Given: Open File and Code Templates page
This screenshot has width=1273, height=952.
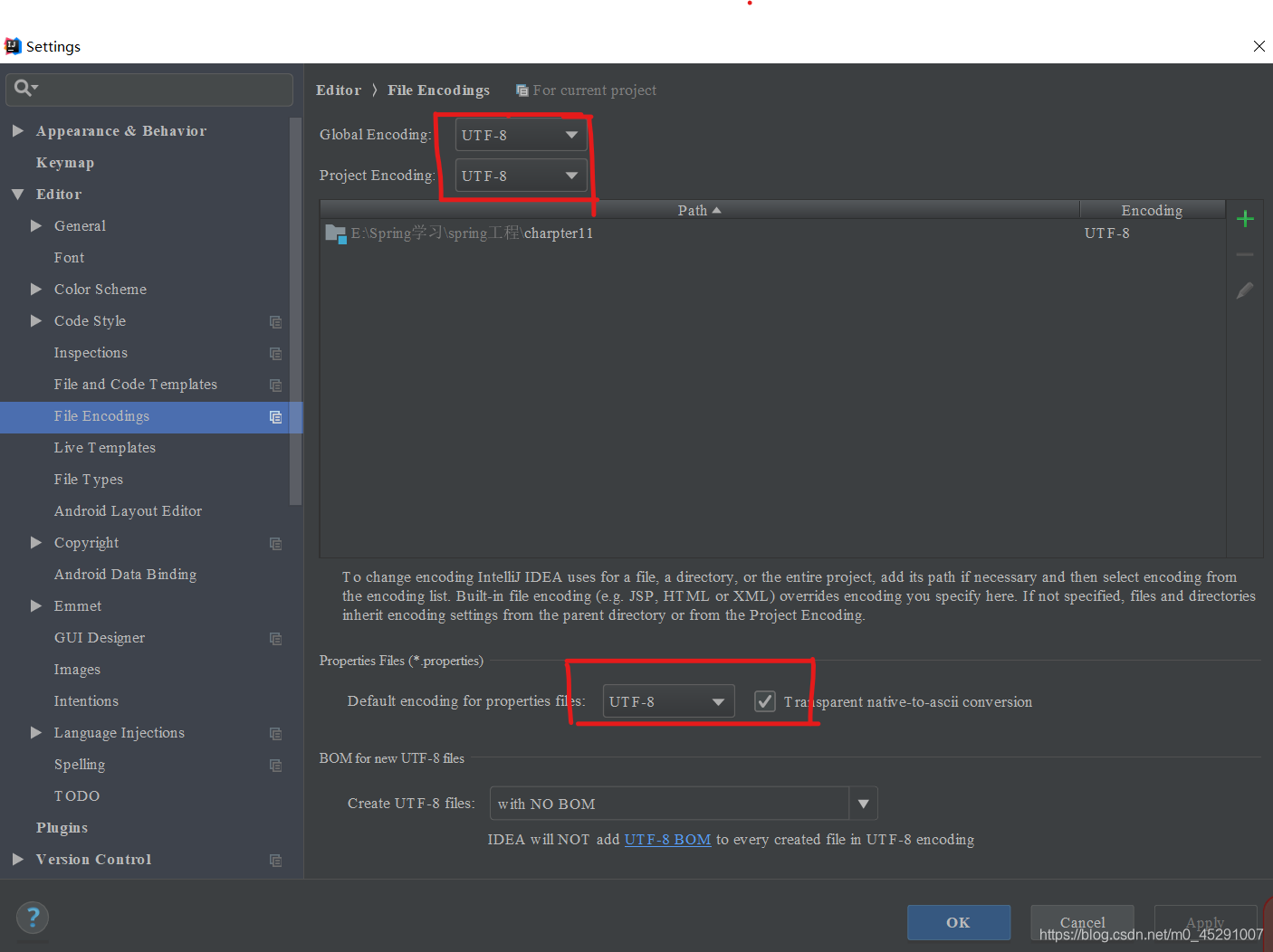Looking at the screenshot, I should point(136,385).
